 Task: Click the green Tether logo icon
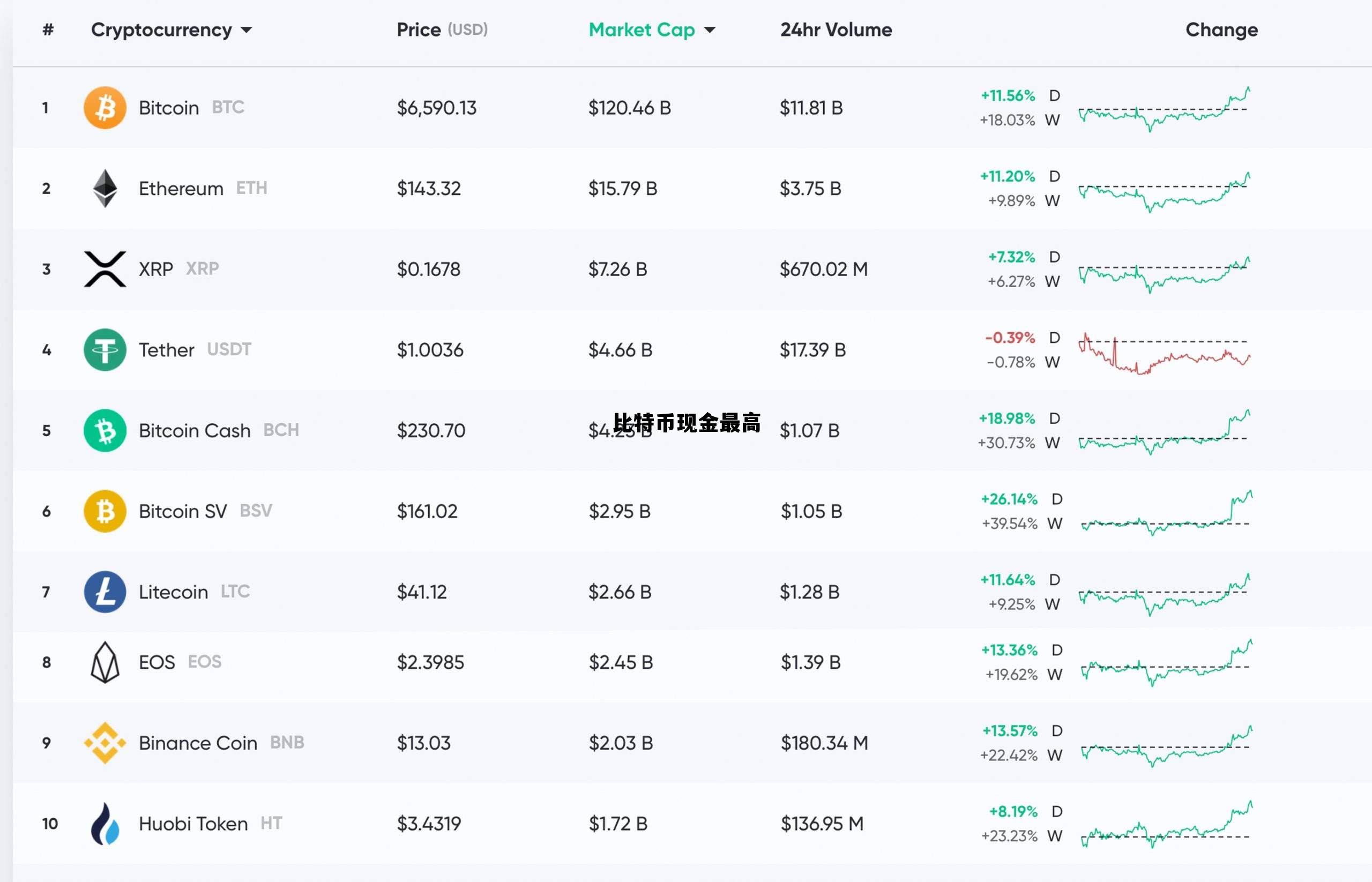click(x=105, y=350)
